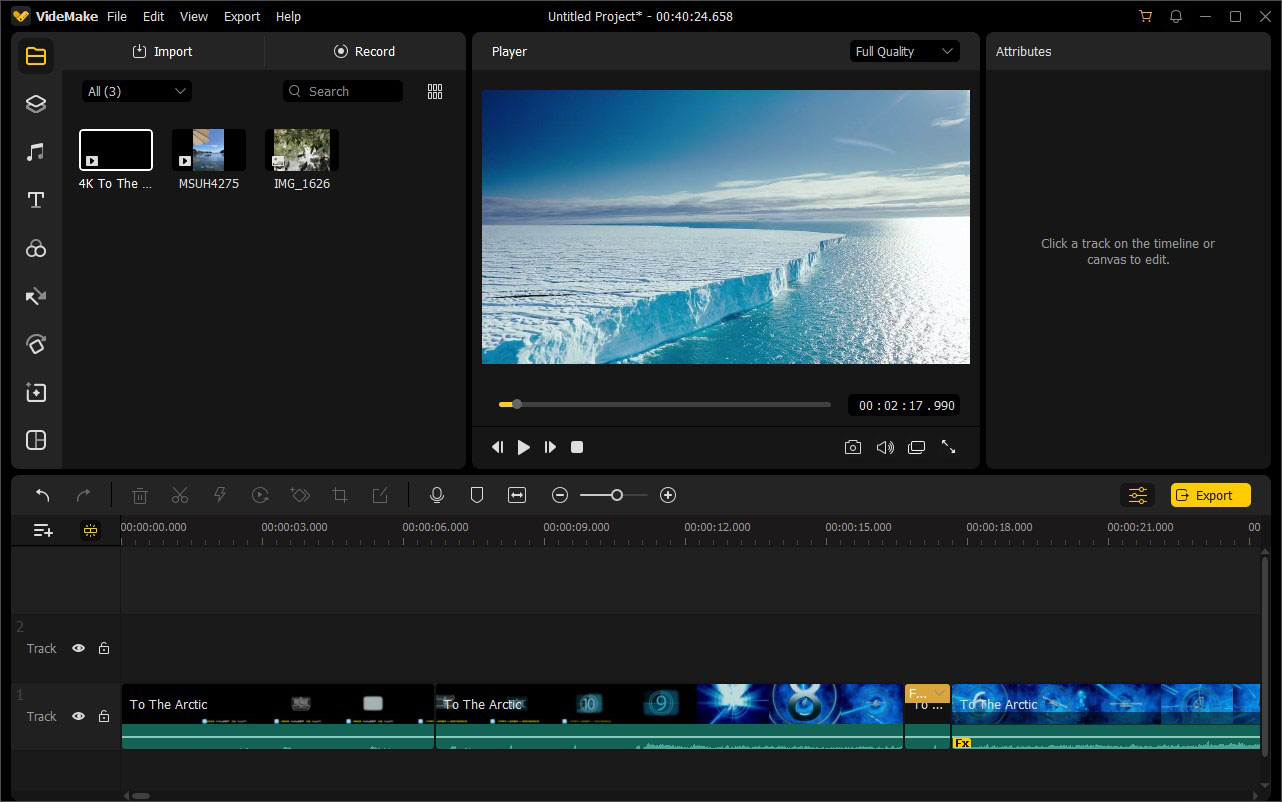This screenshot has height=802, width=1282.
Task: Open the Music library panel
Action: click(x=35, y=151)
